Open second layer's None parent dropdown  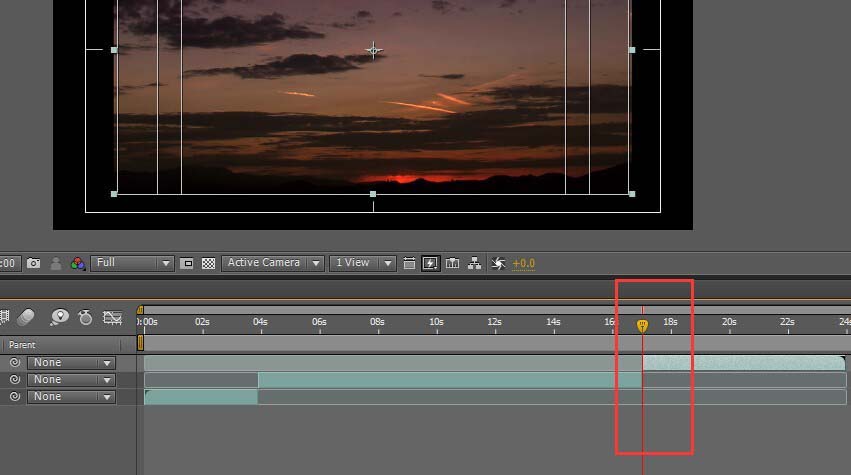click(72, 379)
